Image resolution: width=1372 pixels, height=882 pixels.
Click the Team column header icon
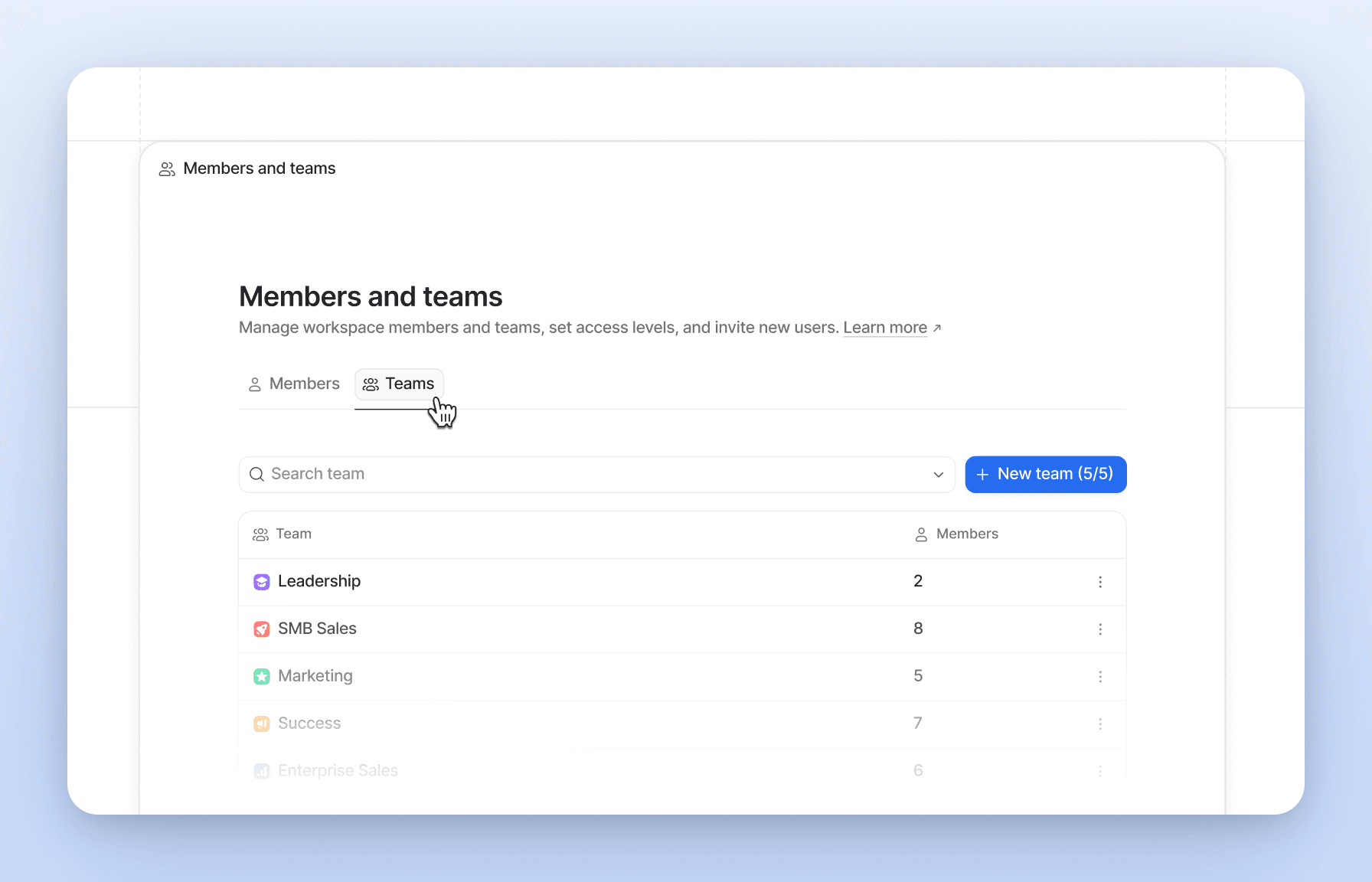click(261, 534)
